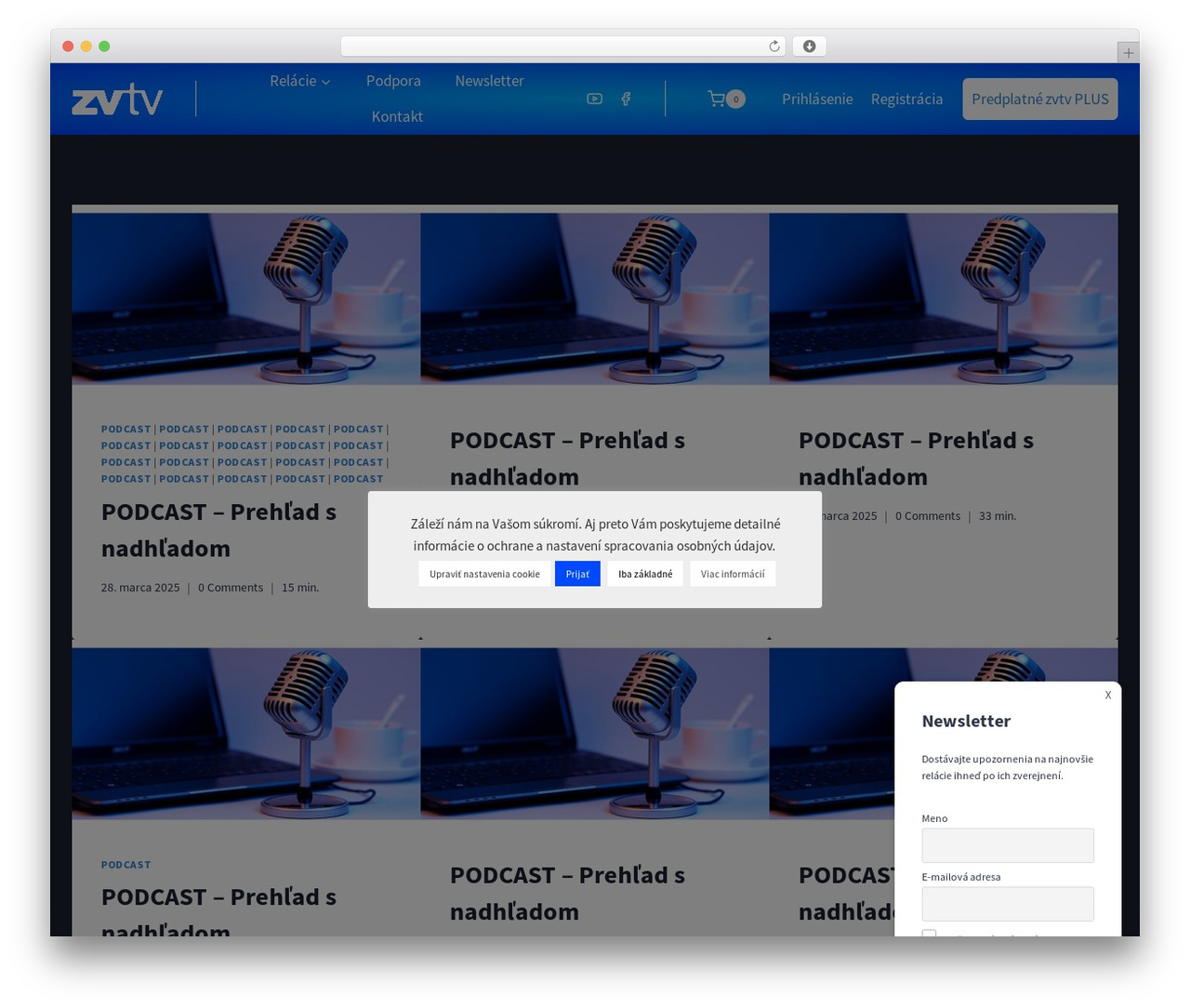Open the shopping cart icon
This screenshot has width=1190, height=1008.
coord(716,99)
